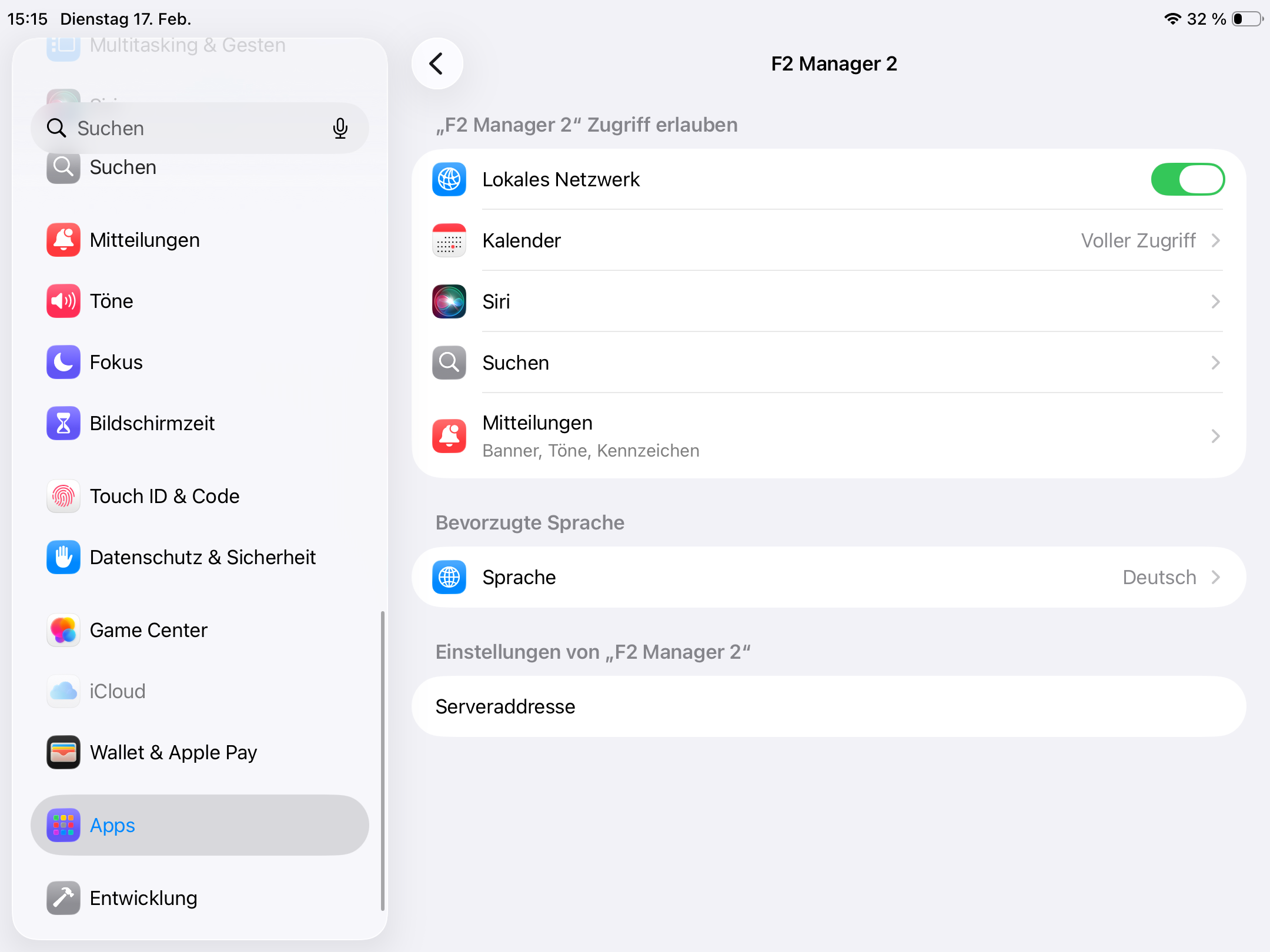1270x952 pixels.
Task: Tap the Entwicklung hammer icon
Action: 63,898
